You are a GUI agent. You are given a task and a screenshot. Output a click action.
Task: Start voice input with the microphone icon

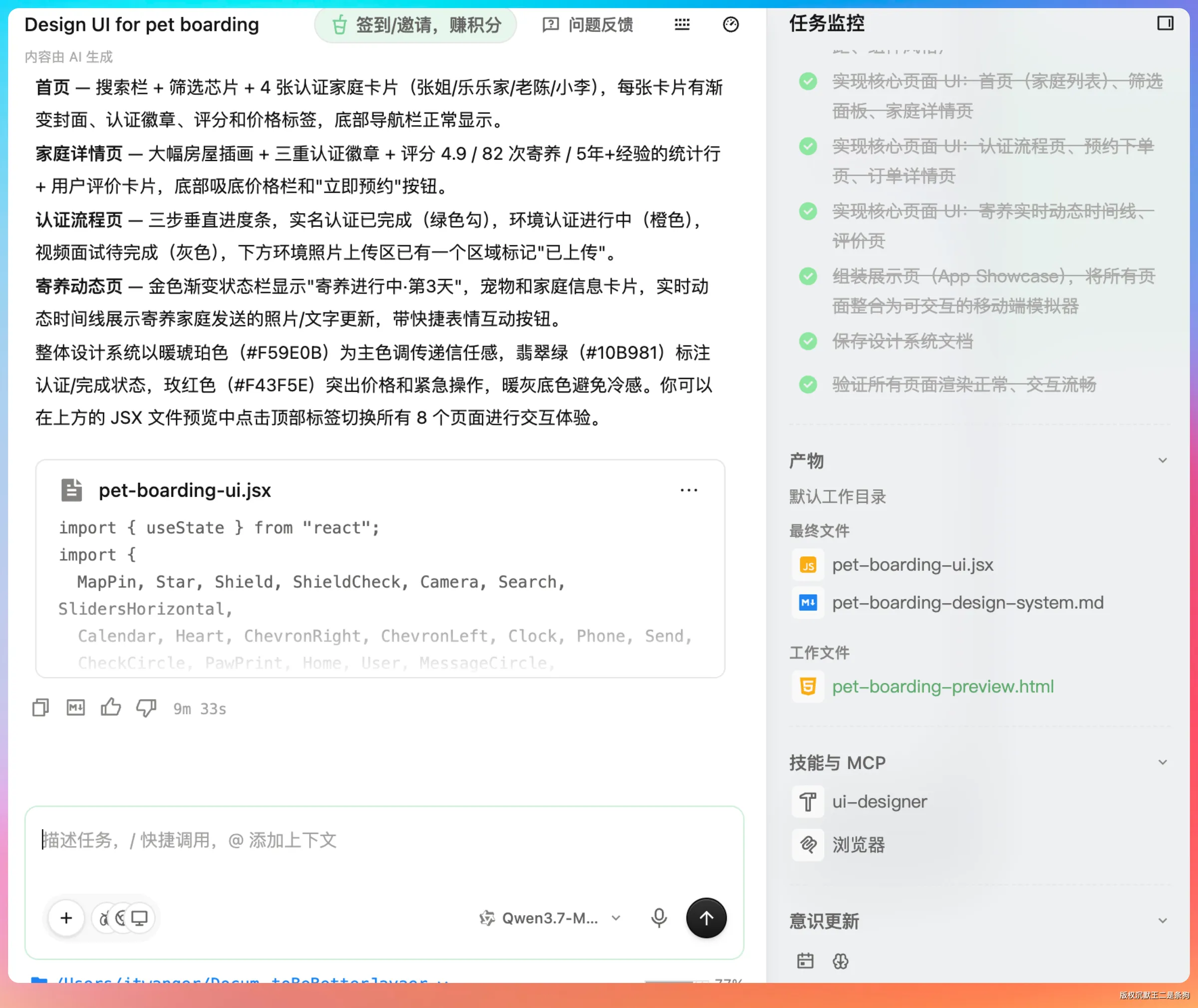[x=659, y=918]
